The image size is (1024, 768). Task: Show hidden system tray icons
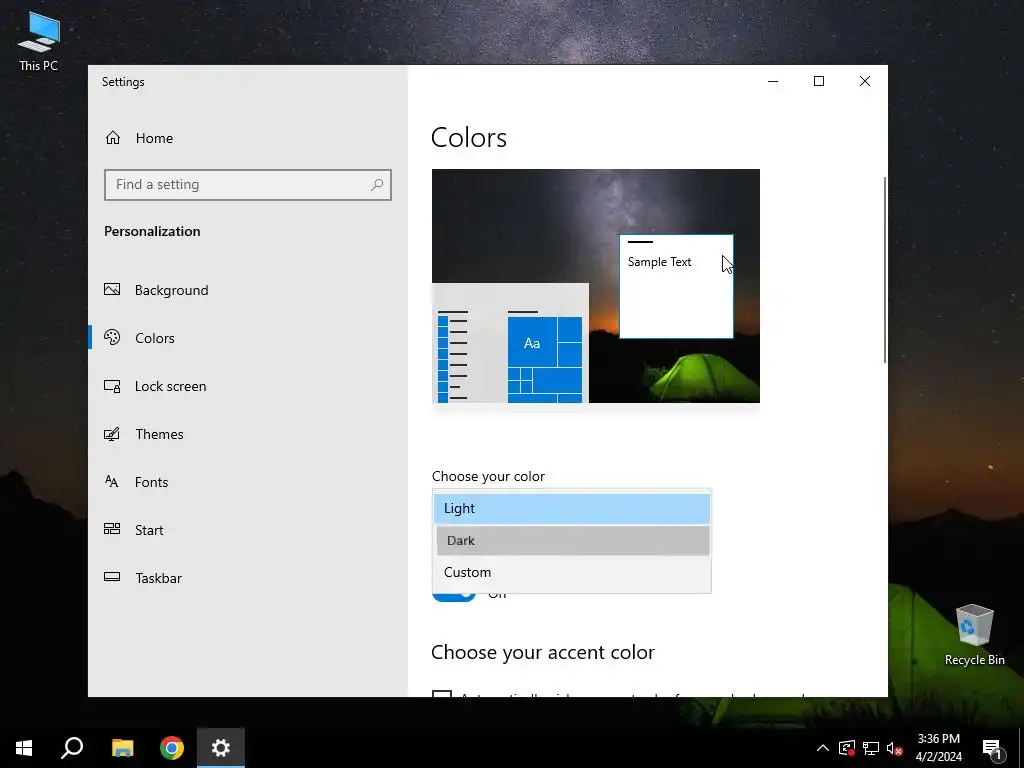(823, 748)
